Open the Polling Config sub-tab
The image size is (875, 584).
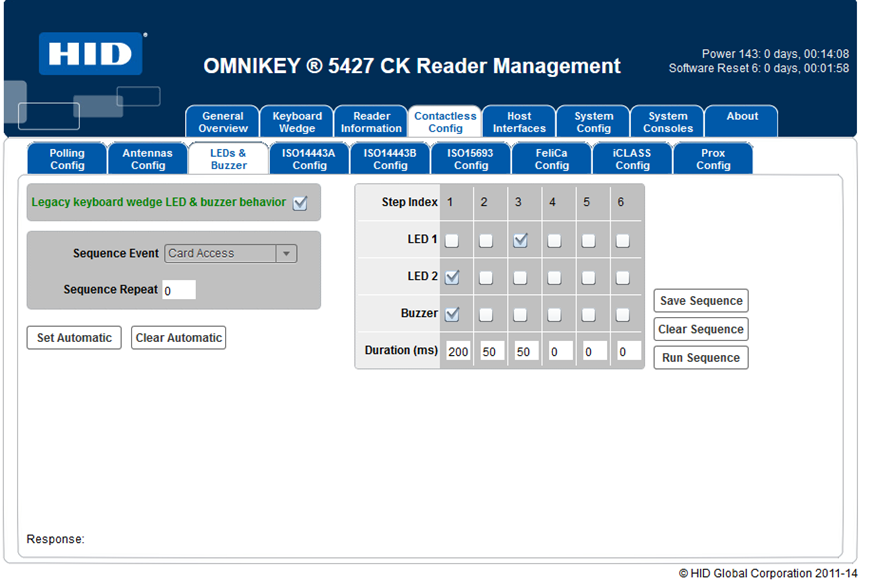[67, 159]
